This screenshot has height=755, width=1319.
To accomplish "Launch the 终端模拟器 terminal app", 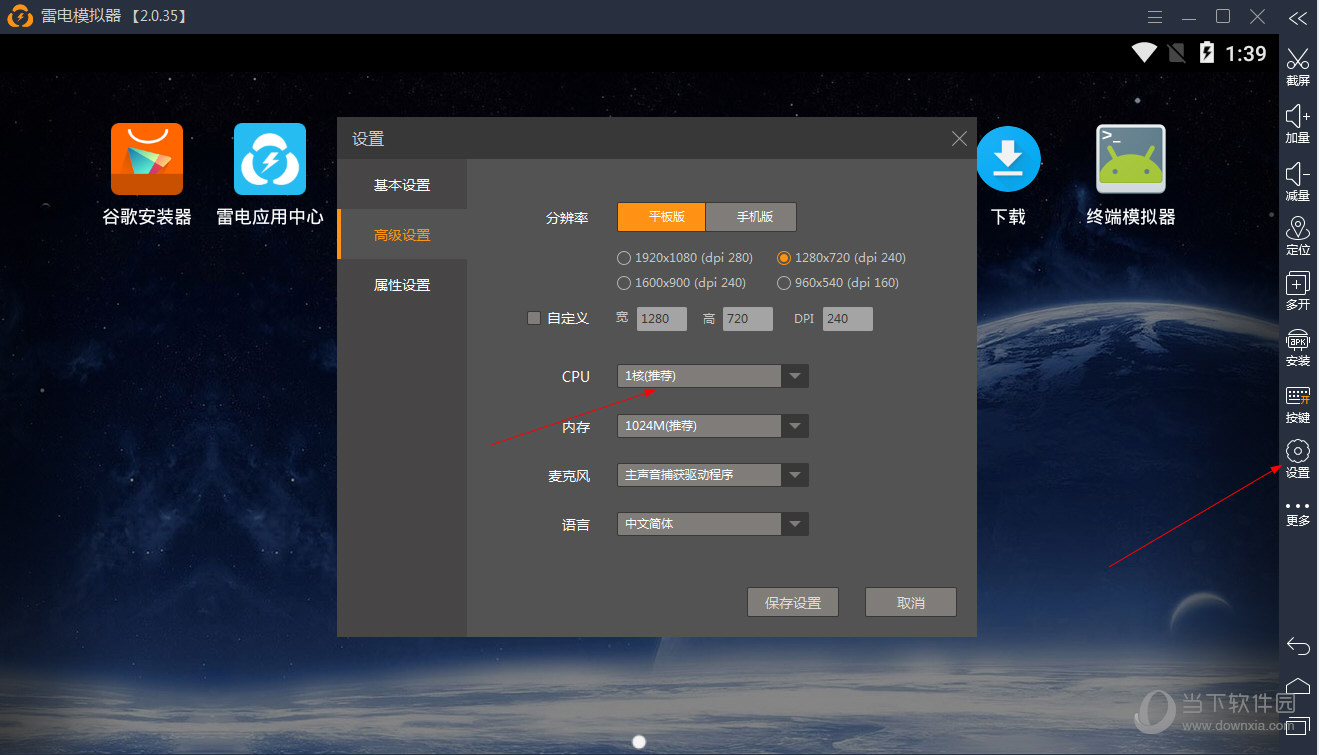I will point(1130,160).
